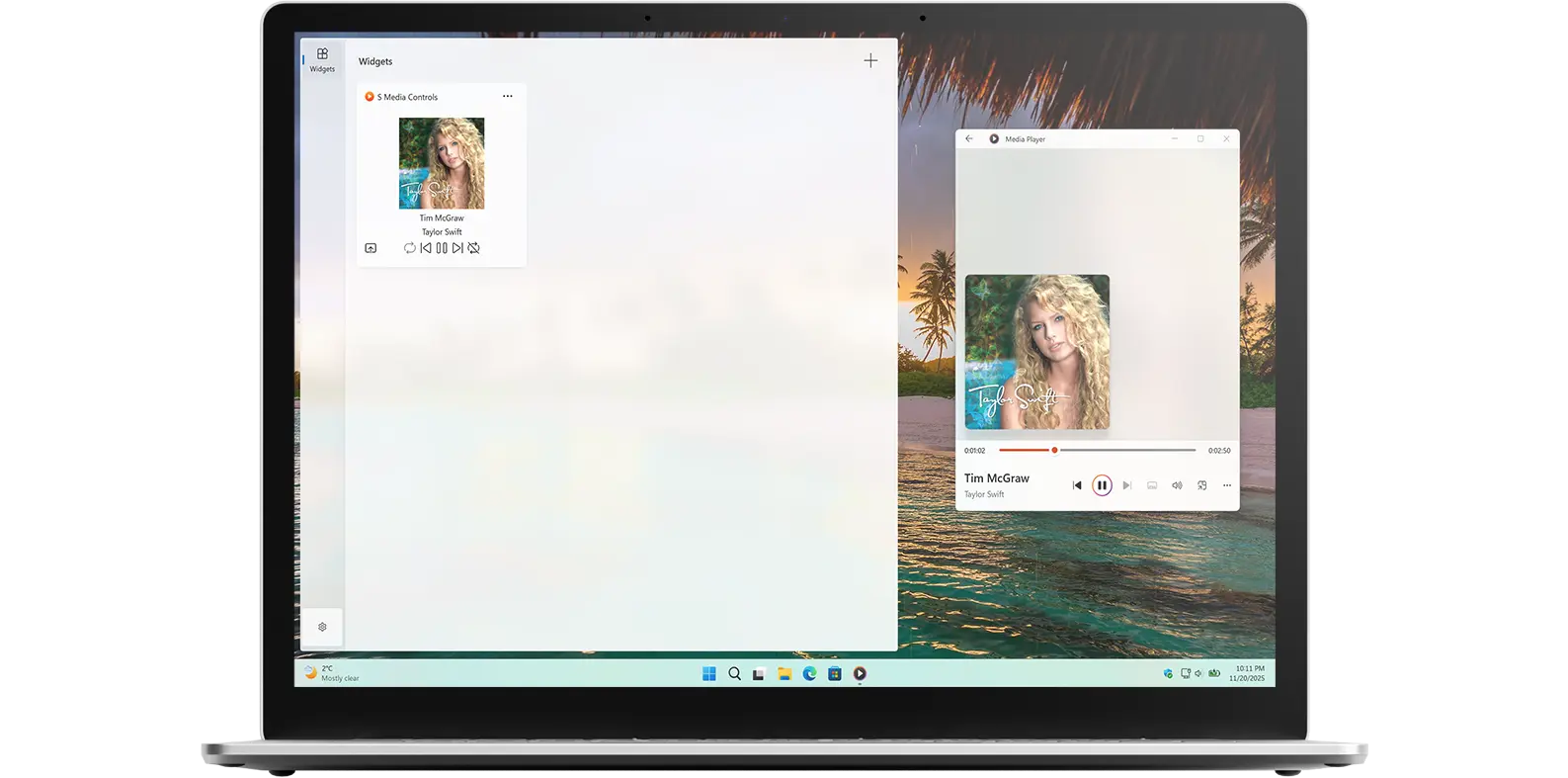Add a new widget with plus button
Image resolution: width=1568 pixels, height=778 pixels.
[870, 61]
